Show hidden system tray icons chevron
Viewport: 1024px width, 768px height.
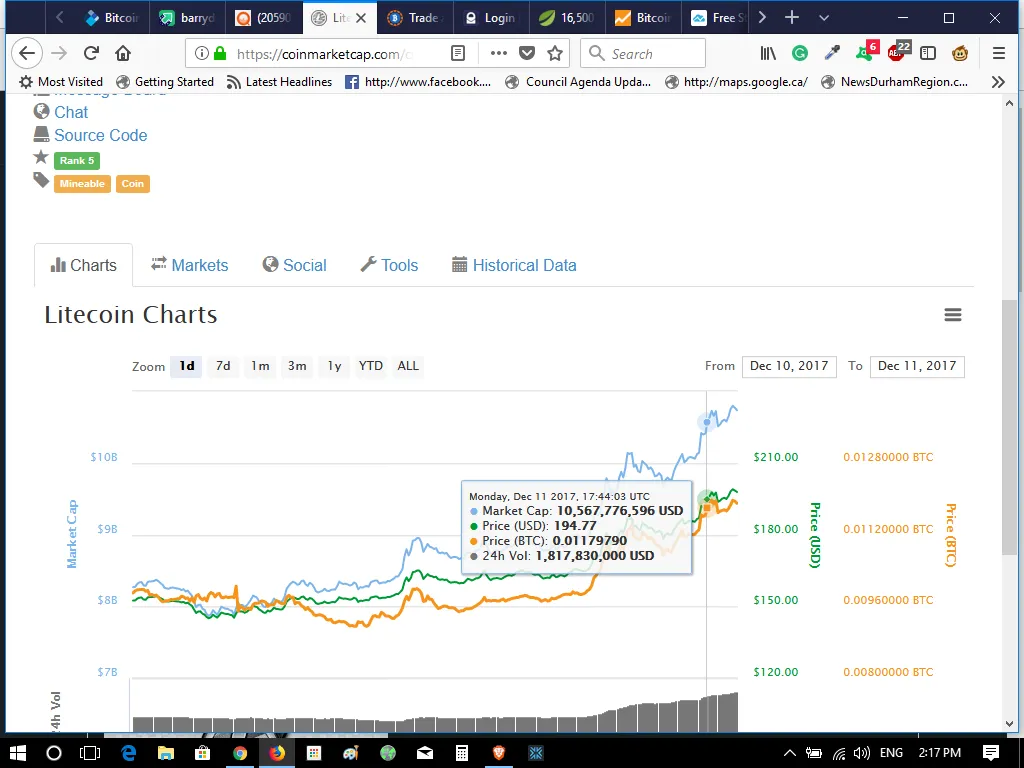(789, 754)
